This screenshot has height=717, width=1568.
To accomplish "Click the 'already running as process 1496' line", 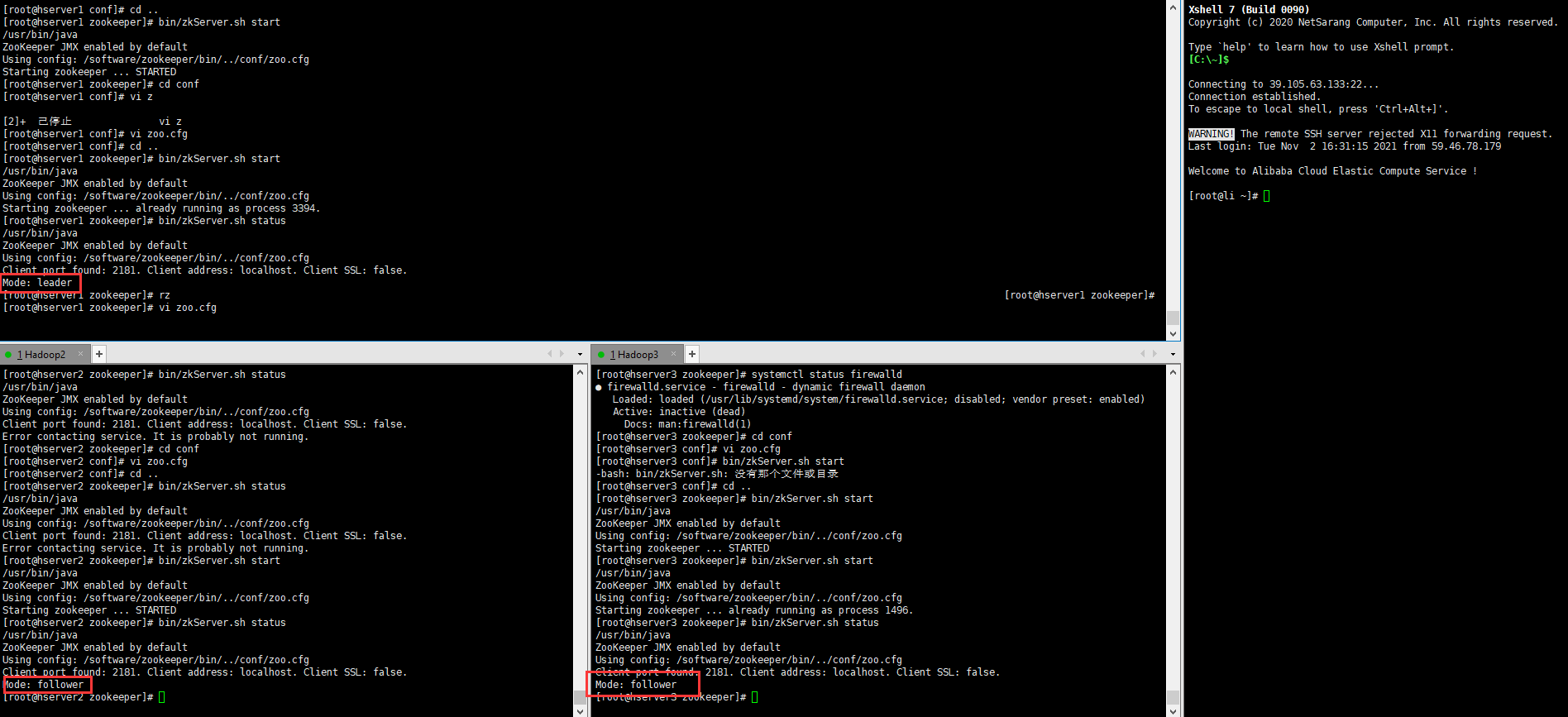I will click(x=754, y=610).
